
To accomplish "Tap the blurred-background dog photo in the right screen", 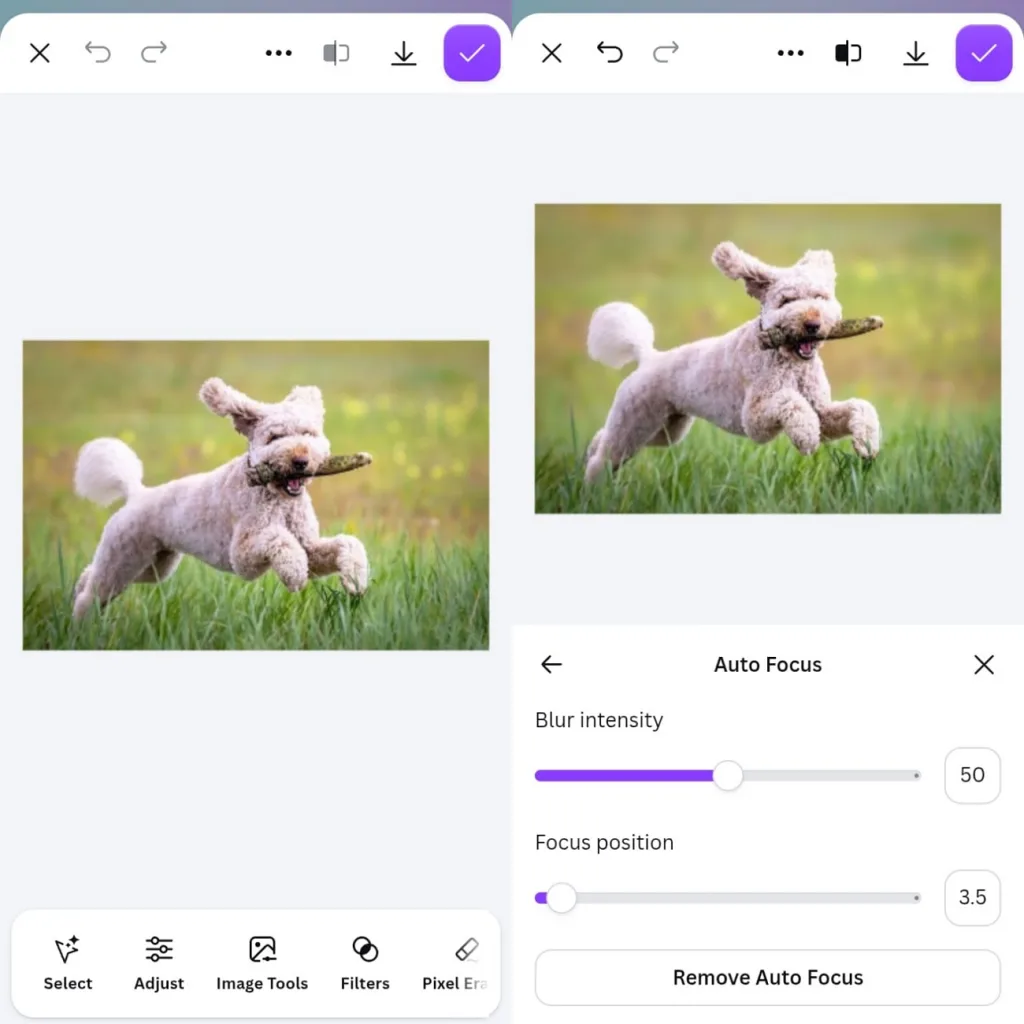I will click(x=768, y=359).
